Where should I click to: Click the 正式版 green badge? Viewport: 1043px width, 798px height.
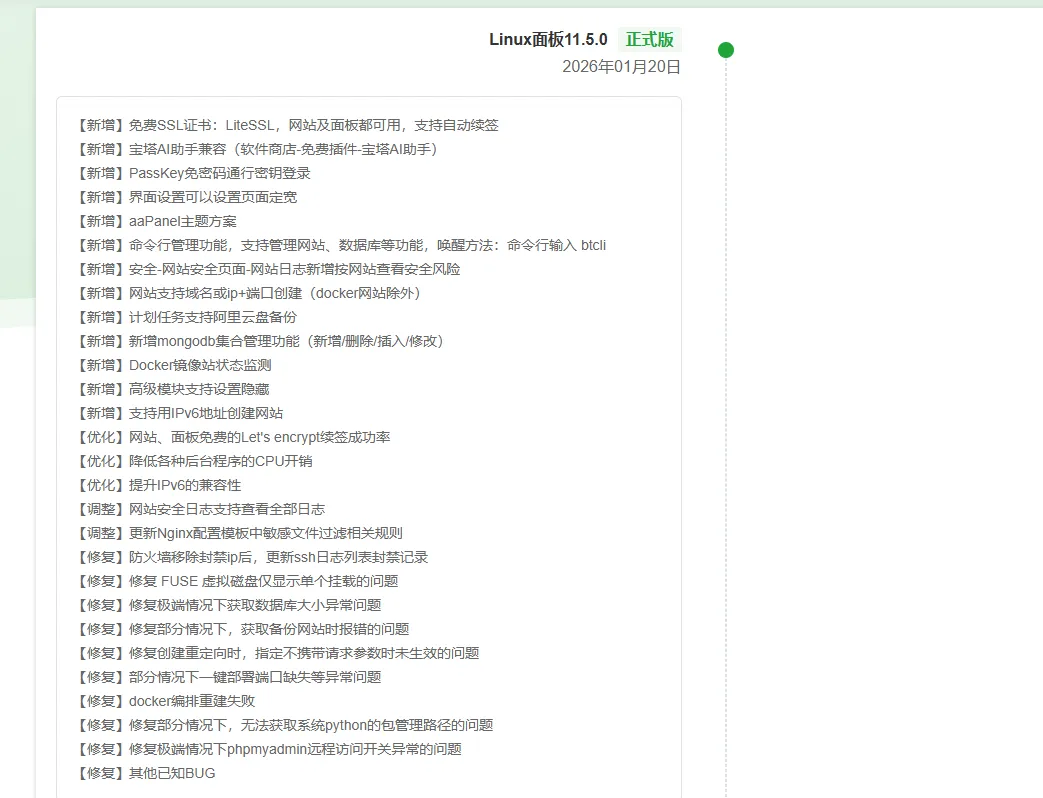coord(652,39)
